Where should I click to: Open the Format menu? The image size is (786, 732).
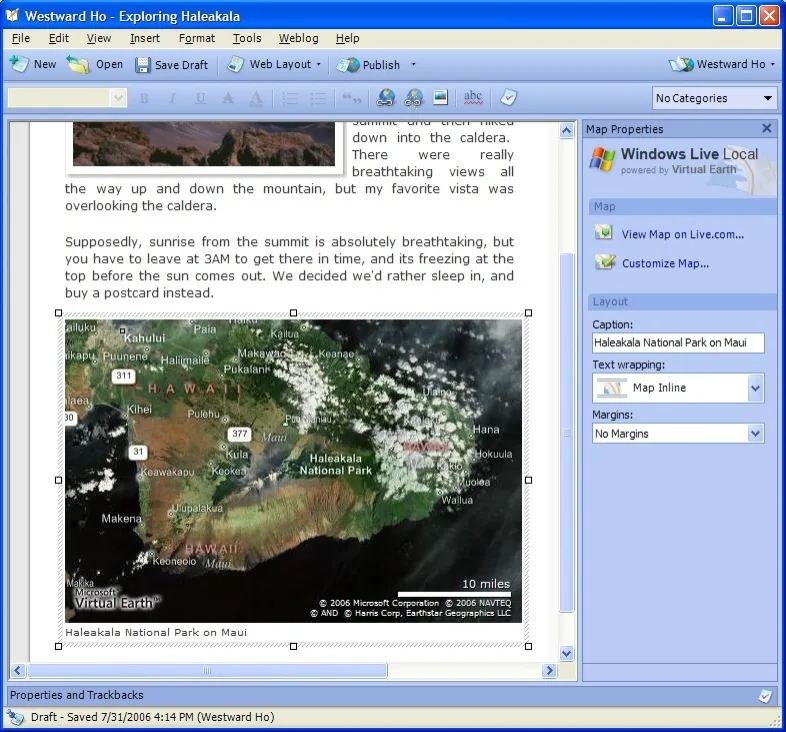click(x=196, y=38)
